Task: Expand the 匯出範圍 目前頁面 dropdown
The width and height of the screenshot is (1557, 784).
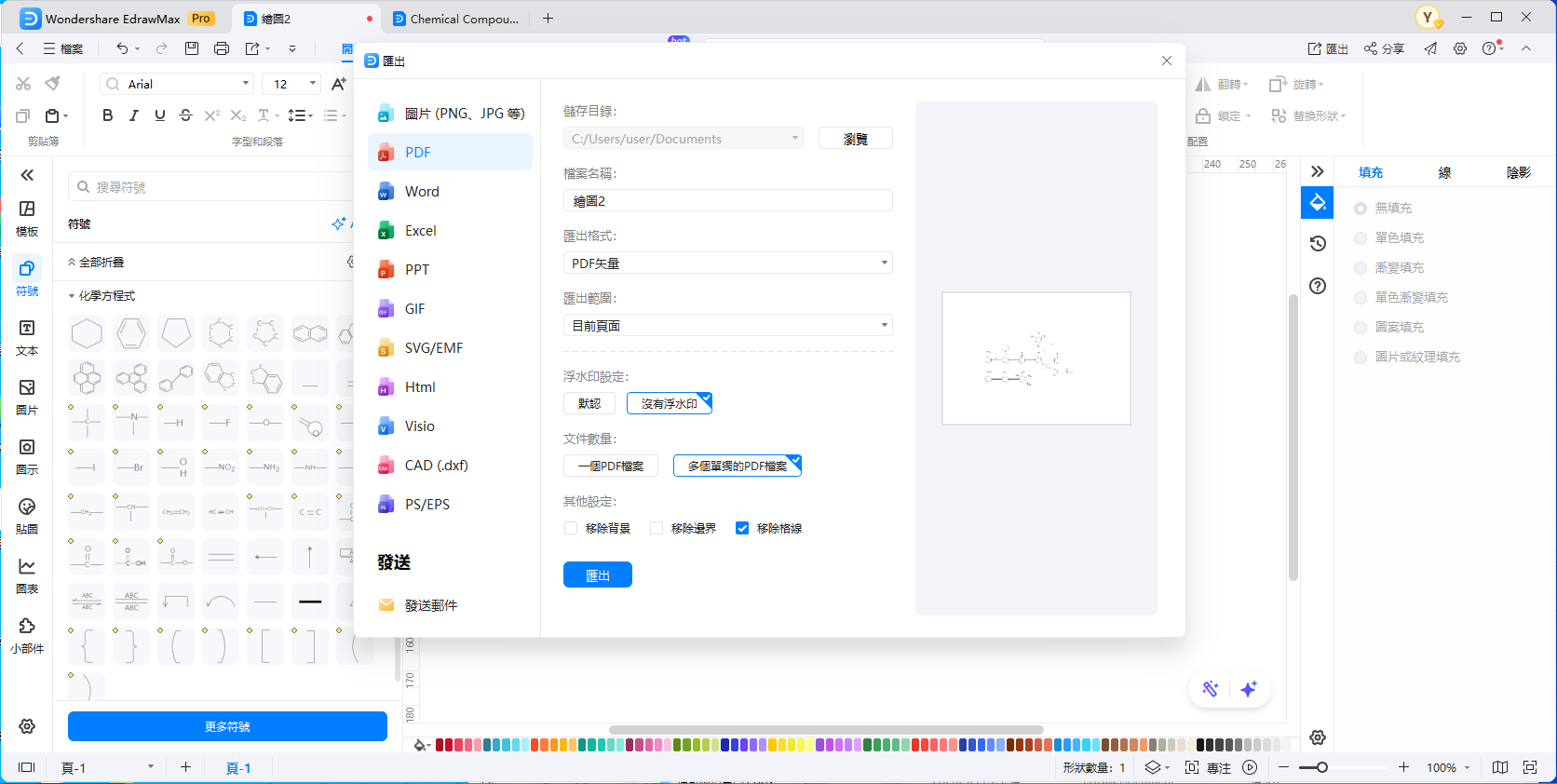Action: coord(727,326)
